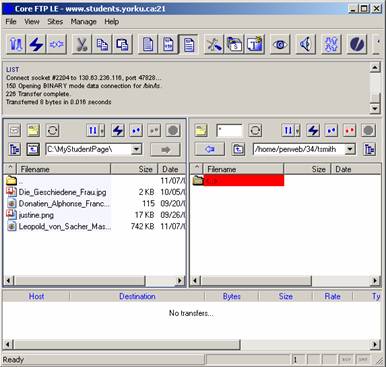The width and height of the screenshot is (386, 367).
Task: Click the Copy icon in main toolbar
Action: coord(102,44)
